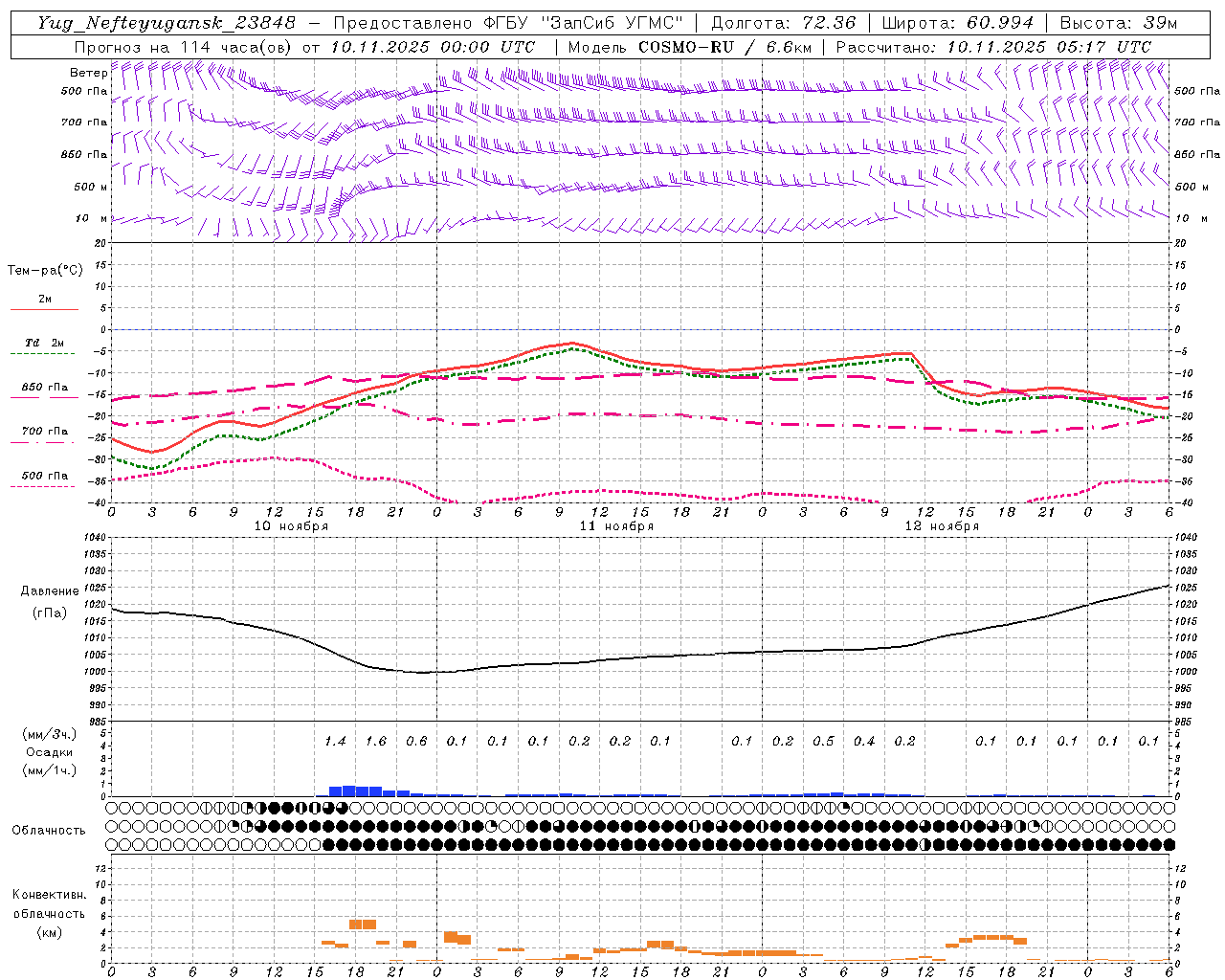
Task: Click 'Рассчитано: 10.11.2025 05:17 UTC' timestamp
Action: [x=993, y=47]
